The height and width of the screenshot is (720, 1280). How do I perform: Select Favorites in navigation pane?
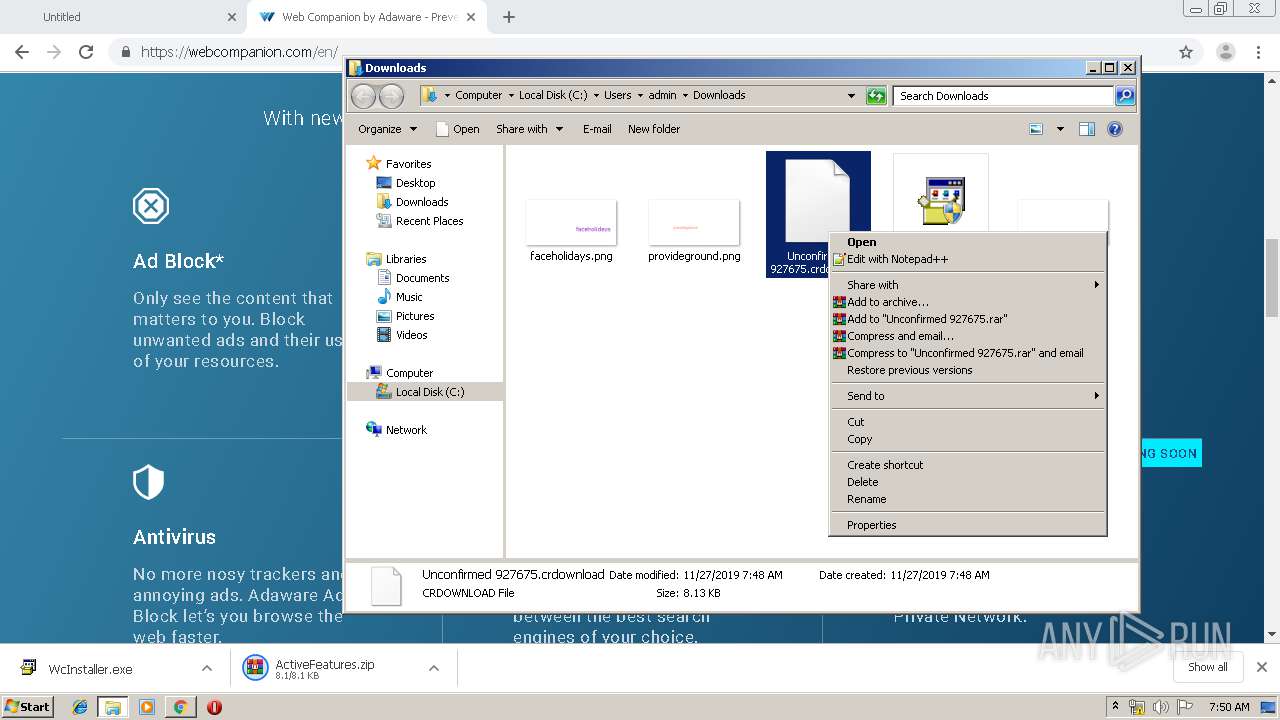tap(399, 164)
